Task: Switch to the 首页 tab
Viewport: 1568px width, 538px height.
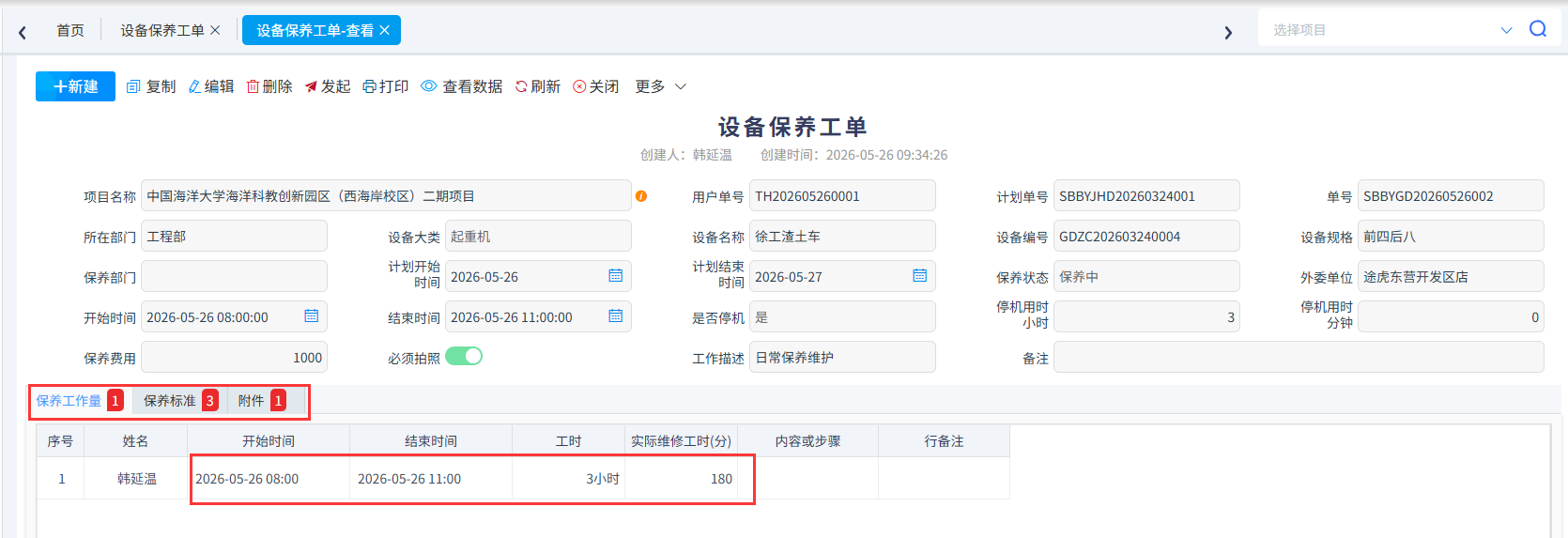Action: (70, 30)
